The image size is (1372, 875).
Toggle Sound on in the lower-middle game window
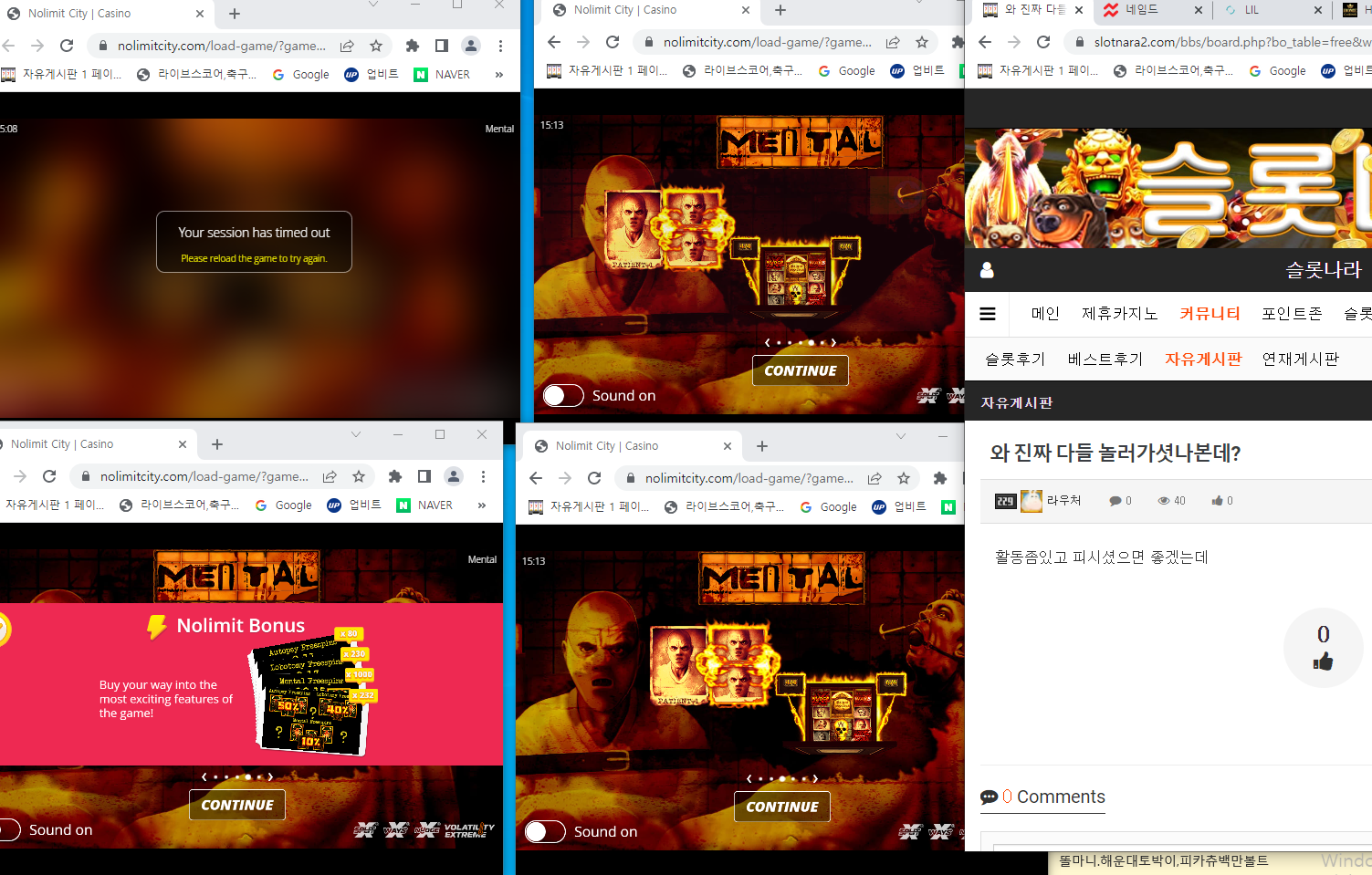click(x=545, y=831)
